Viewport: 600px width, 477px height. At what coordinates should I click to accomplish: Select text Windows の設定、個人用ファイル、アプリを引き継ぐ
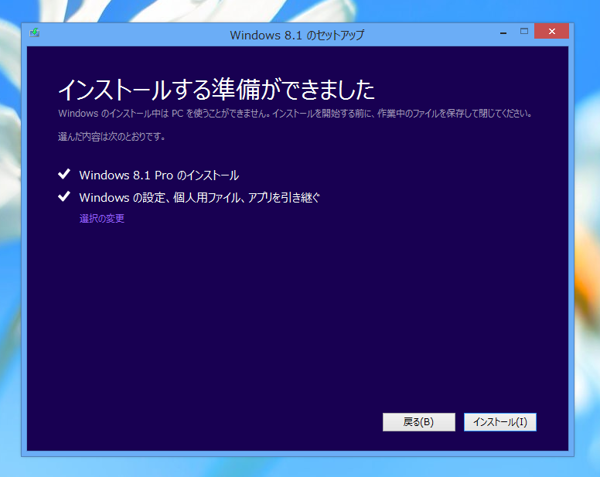pos(199,197)
